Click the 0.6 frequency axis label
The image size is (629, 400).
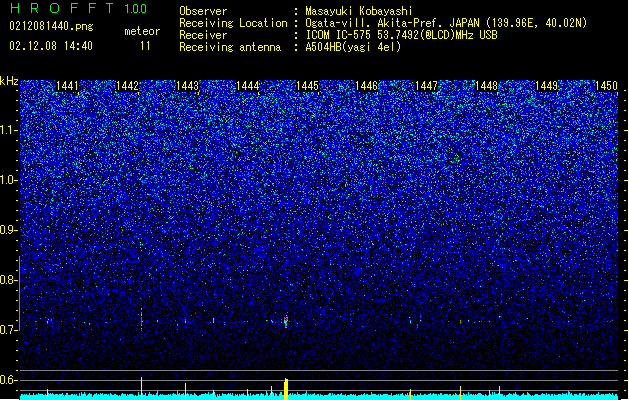(x=8, y=380)
